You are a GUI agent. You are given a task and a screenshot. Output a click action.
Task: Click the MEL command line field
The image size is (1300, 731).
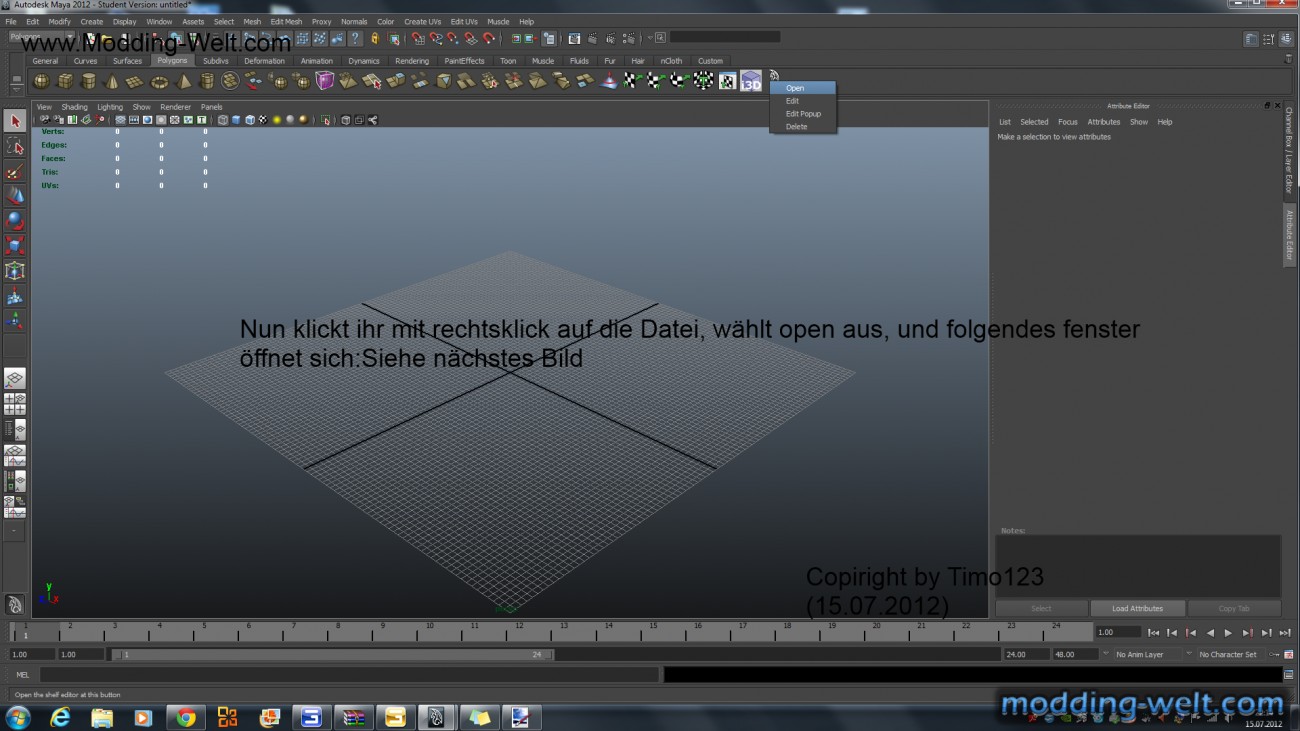349,675
